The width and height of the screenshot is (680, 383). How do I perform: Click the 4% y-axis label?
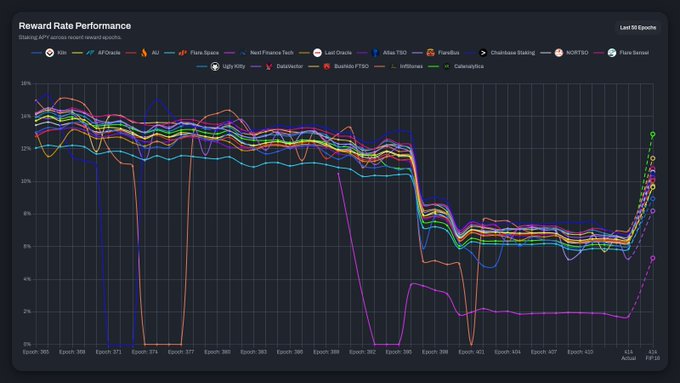(27, 279)
